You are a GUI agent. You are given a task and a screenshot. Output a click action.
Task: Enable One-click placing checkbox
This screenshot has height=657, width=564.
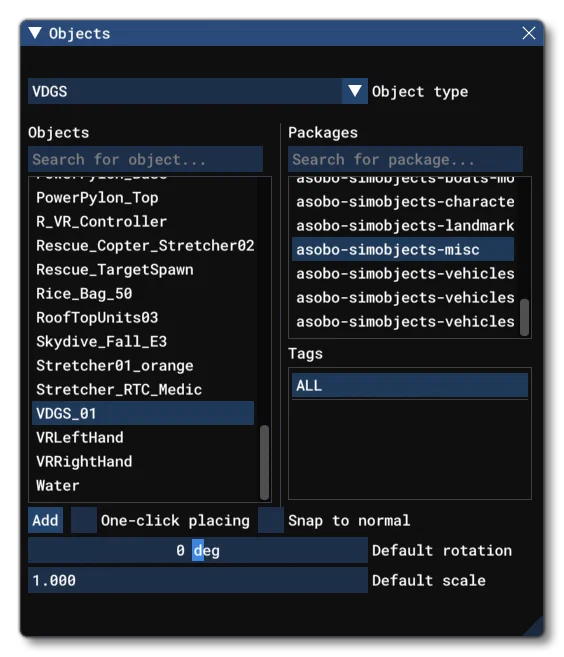pyautogui.click(x=84, y=520)
